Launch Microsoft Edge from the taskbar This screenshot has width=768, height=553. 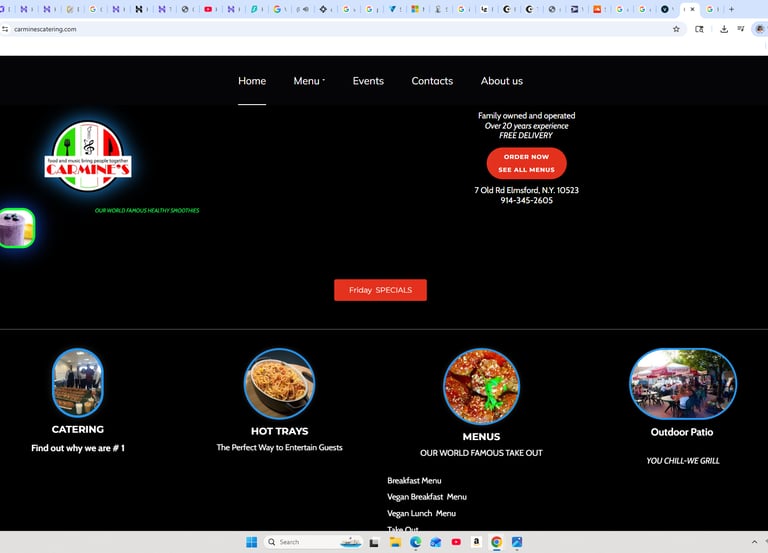tap(415, 542)
